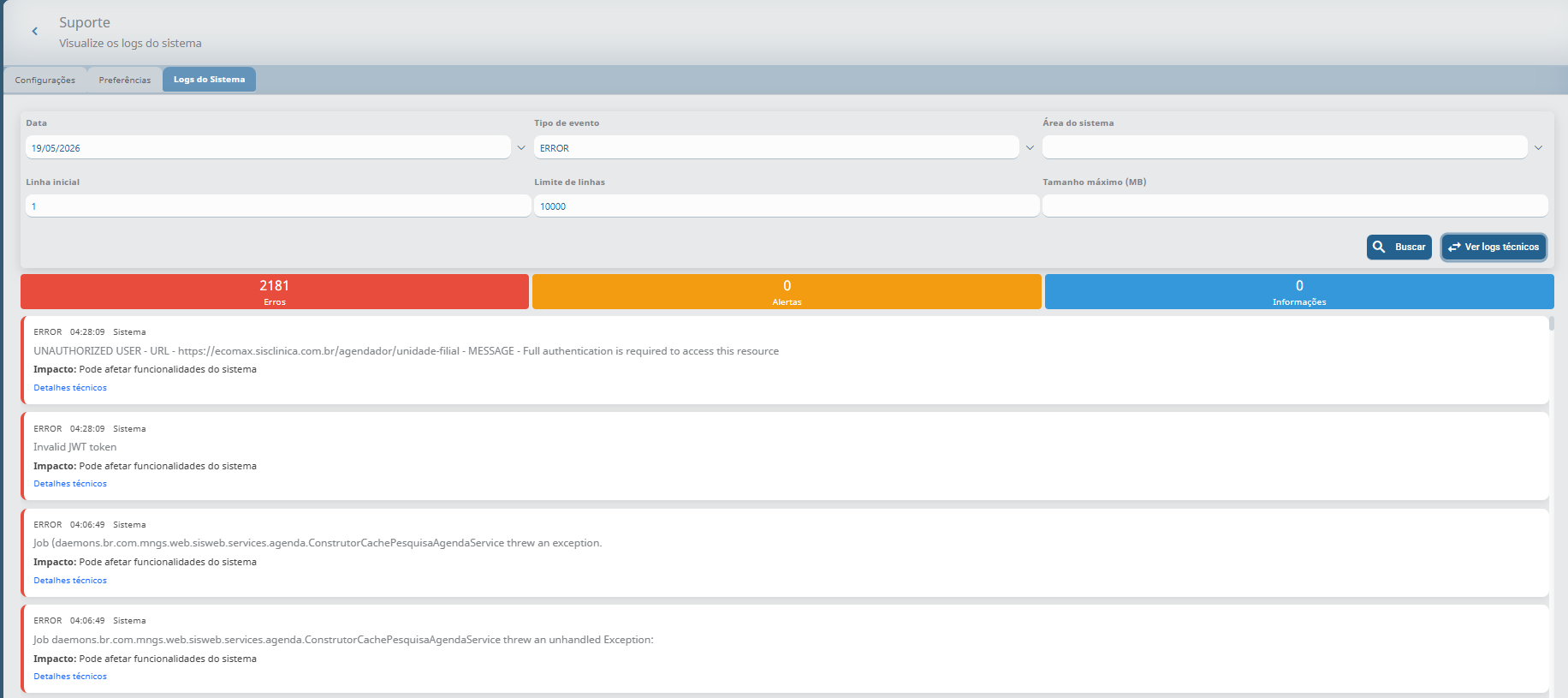Click the Suporte page title

pyautogui.click(x=85, y=22)
